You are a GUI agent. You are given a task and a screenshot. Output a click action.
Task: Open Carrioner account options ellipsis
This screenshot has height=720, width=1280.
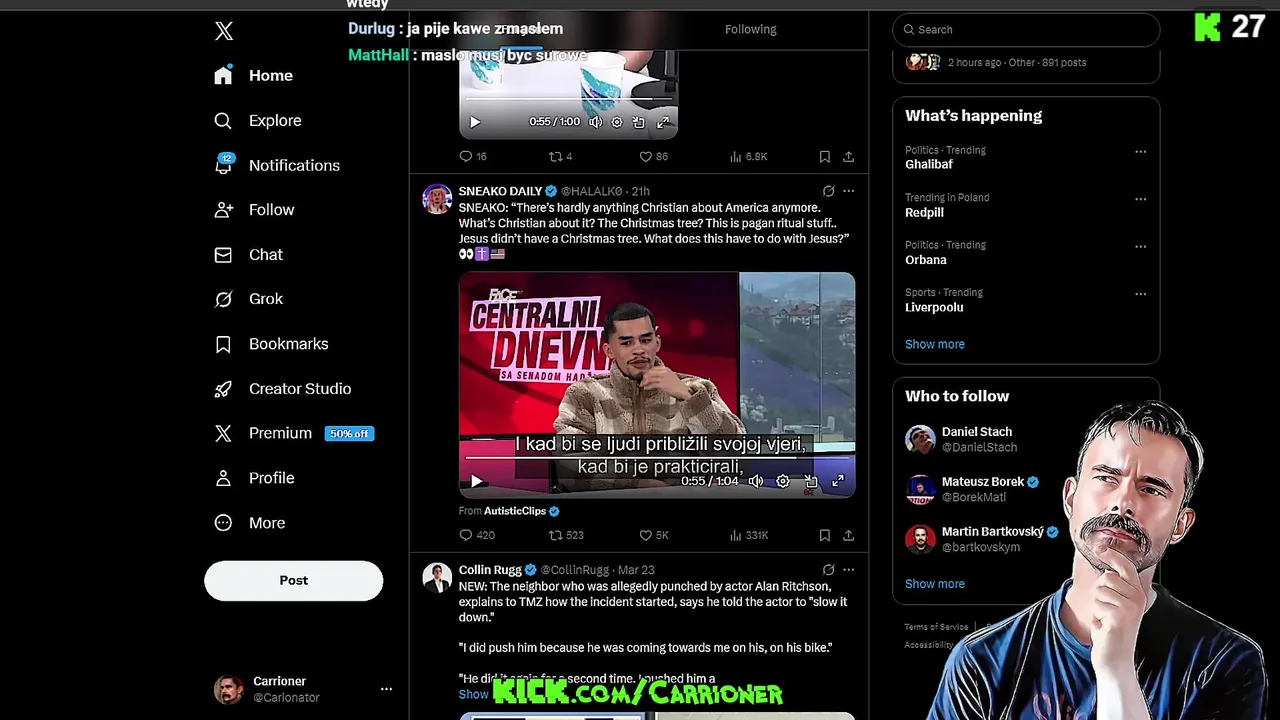point(386,689)
